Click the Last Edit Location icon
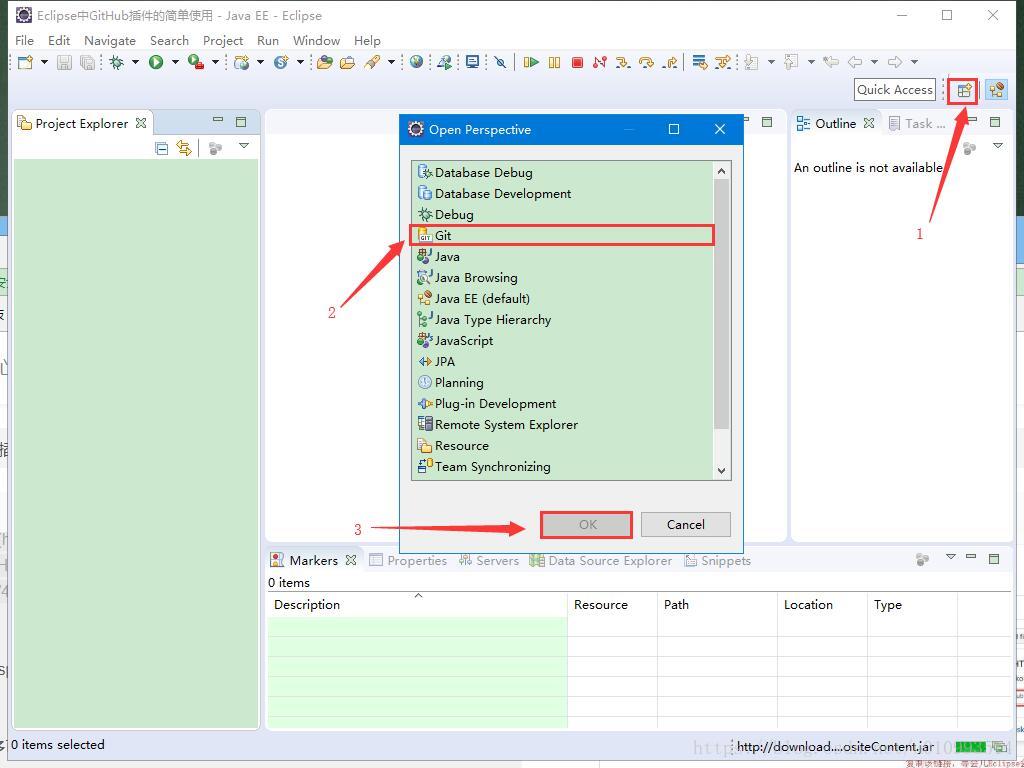Viewport: 1024px width, 768px height. click(831, 62)
